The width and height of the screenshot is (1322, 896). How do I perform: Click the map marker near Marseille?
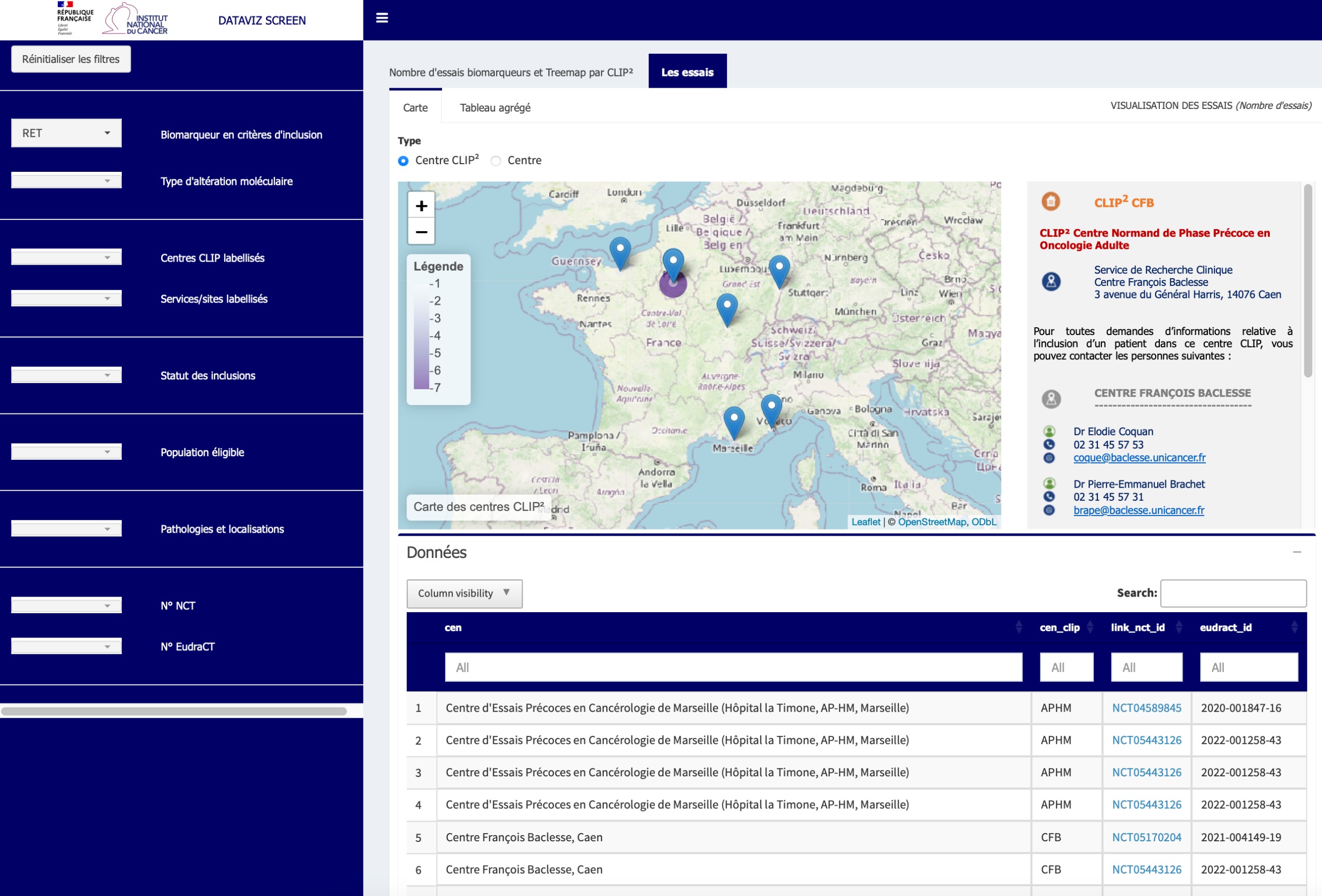click(734, 421)
